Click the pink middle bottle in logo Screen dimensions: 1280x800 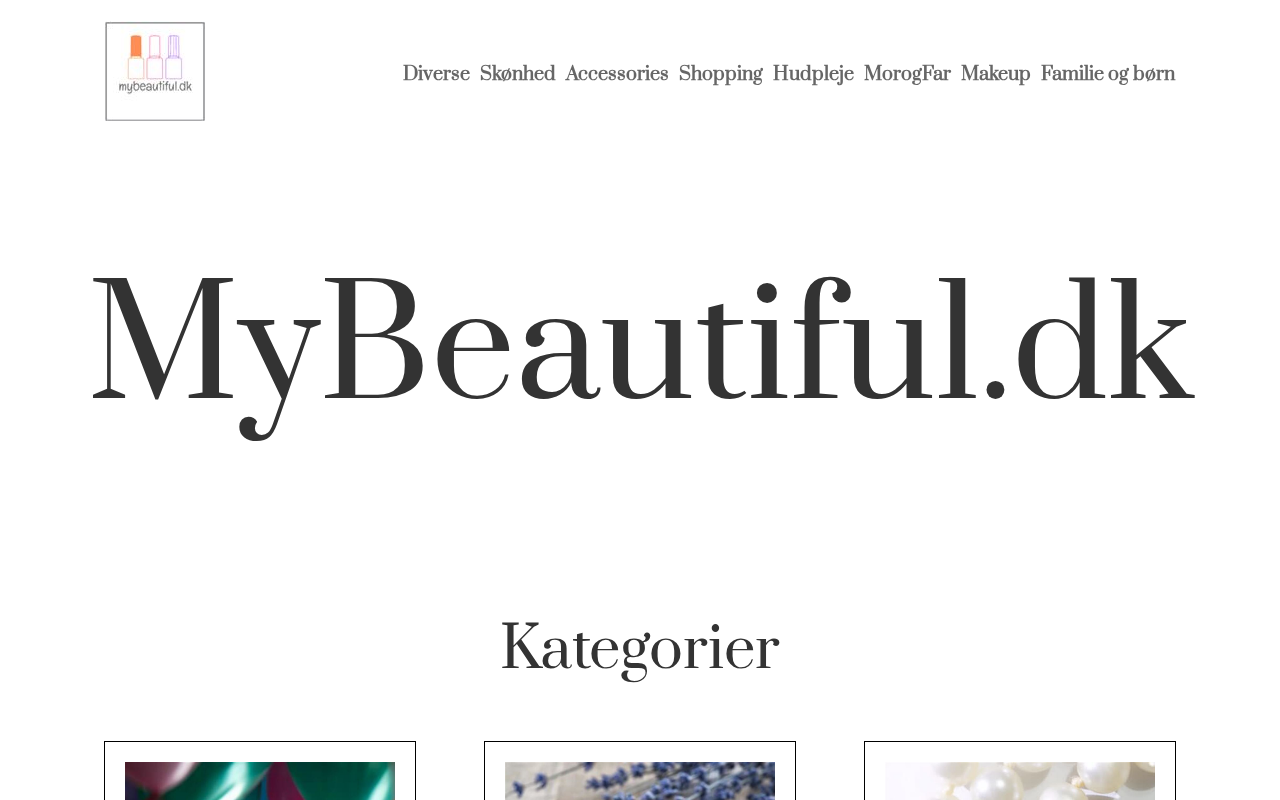(x=155, y=57)
